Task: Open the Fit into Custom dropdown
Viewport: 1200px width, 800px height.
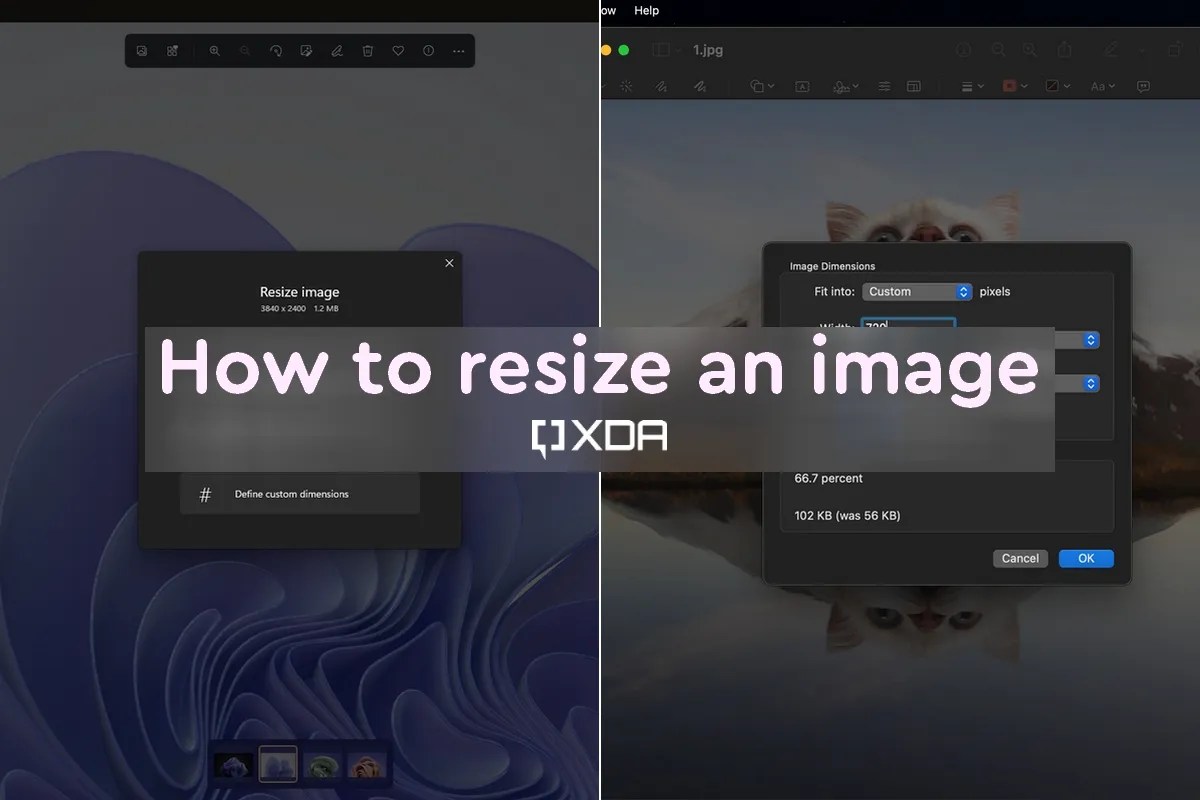Action: [x=917, y=291]
